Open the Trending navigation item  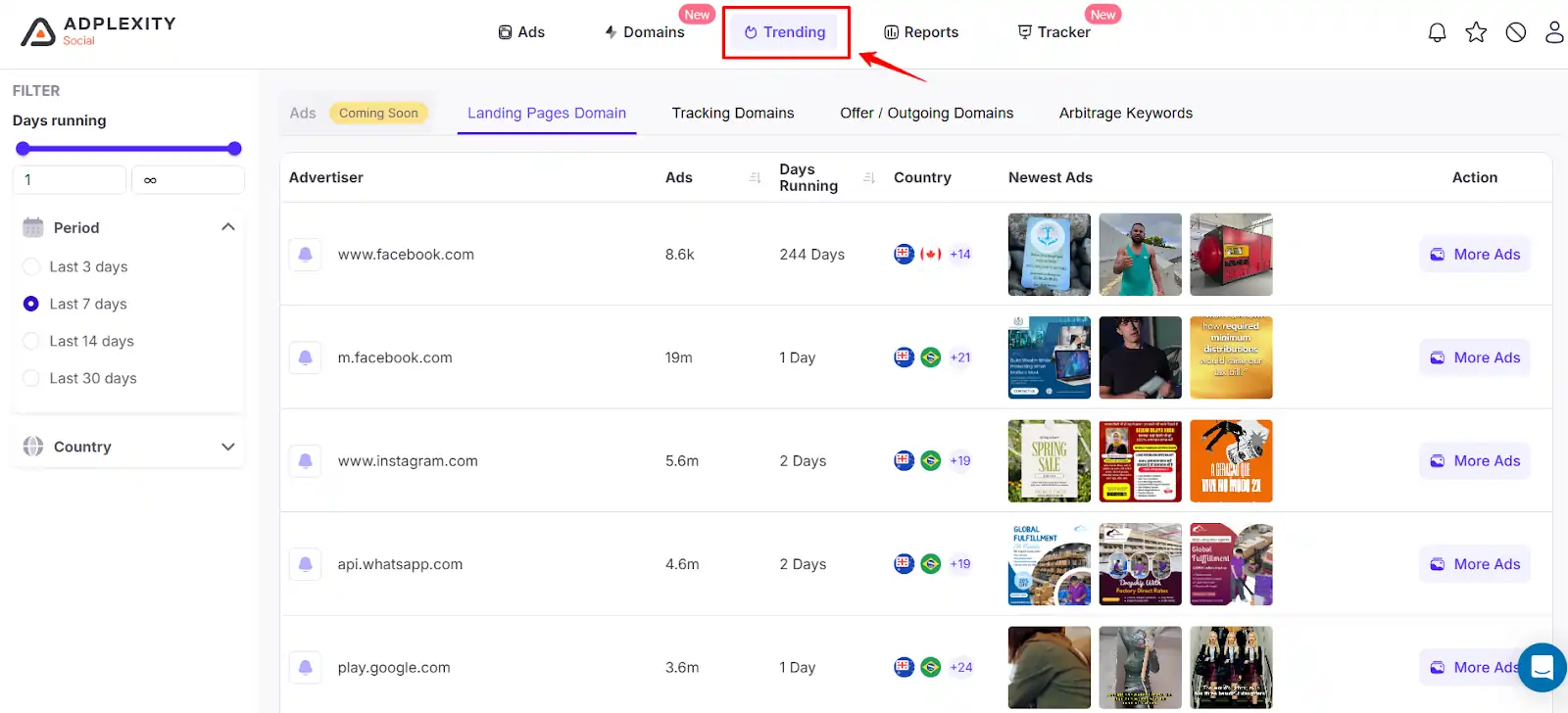pyautogui.click(x=785, y=32)
